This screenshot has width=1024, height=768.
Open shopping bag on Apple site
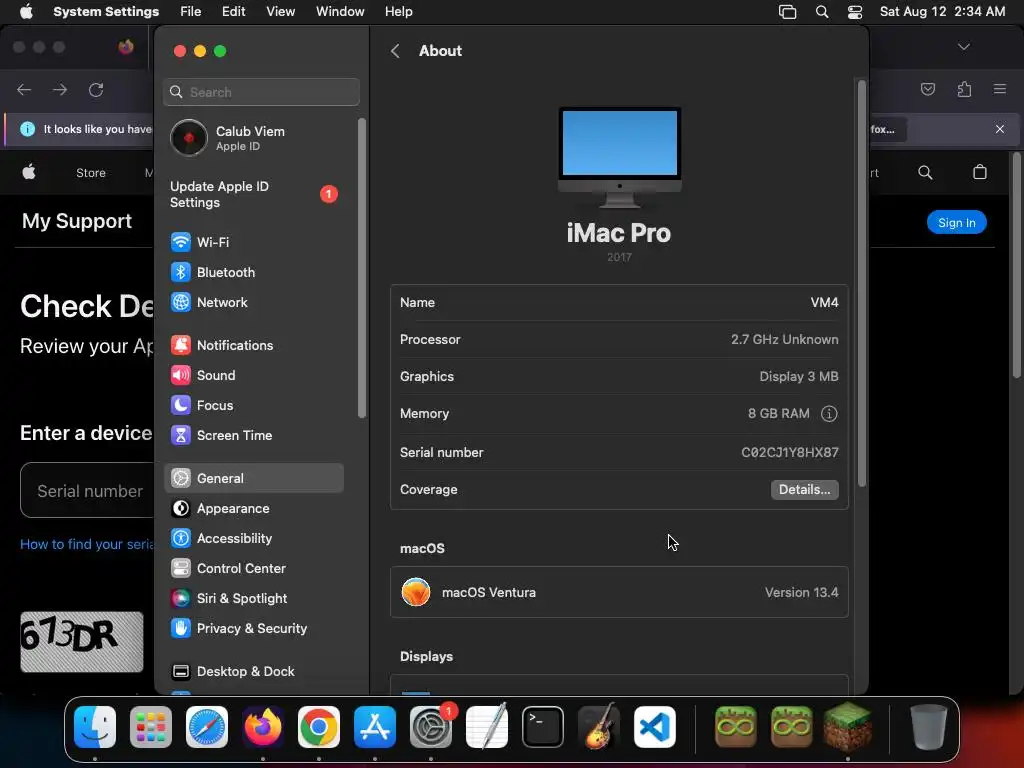coord(980,172)
